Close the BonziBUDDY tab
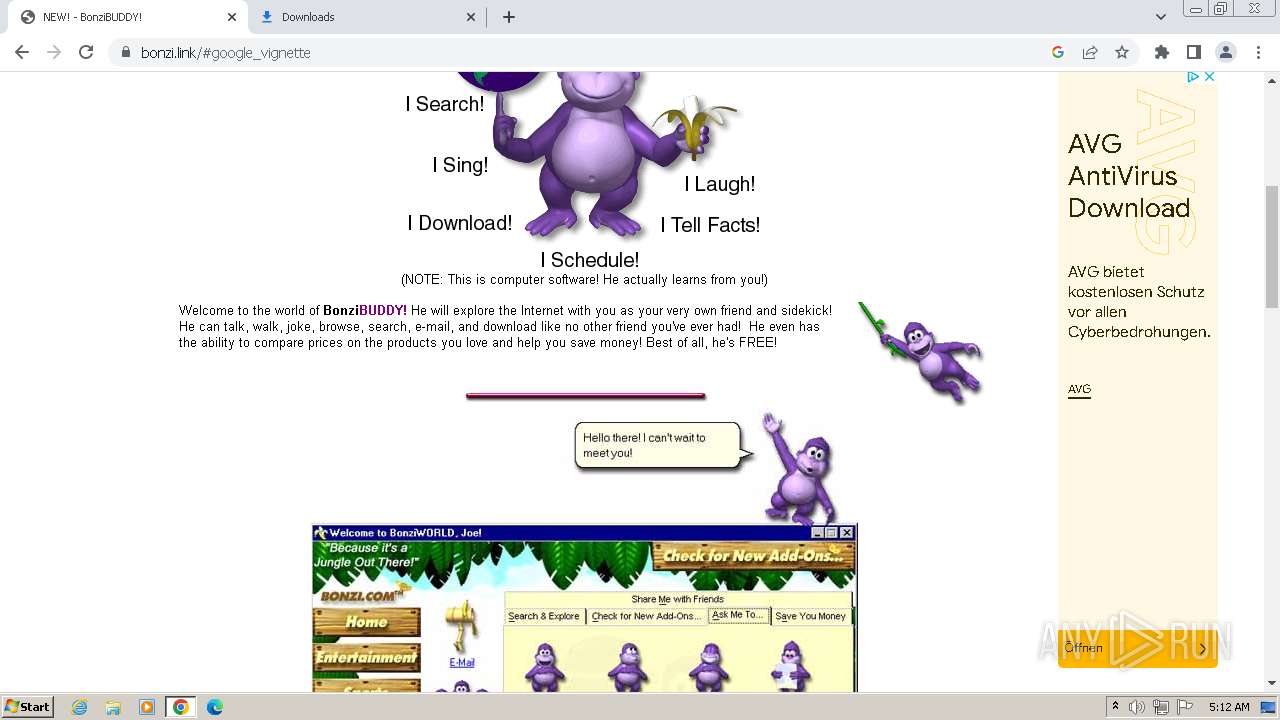Viewport: 1280px width, 720px height. (232, 17)
